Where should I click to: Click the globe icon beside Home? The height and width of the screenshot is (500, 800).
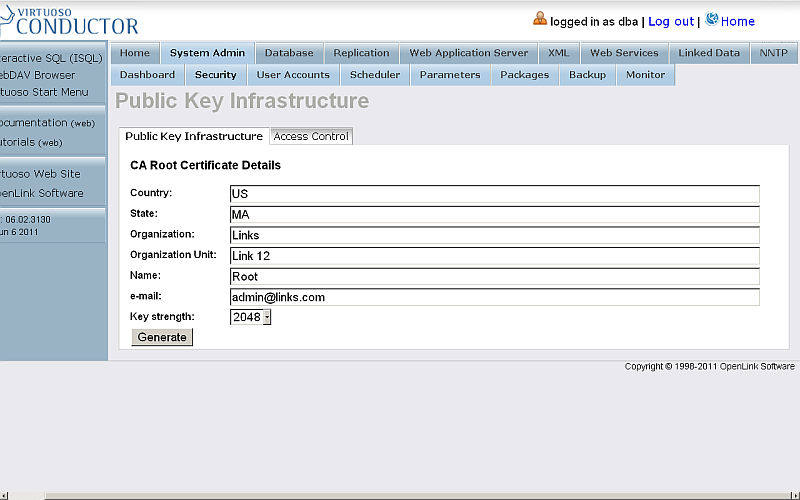(712, 19)
